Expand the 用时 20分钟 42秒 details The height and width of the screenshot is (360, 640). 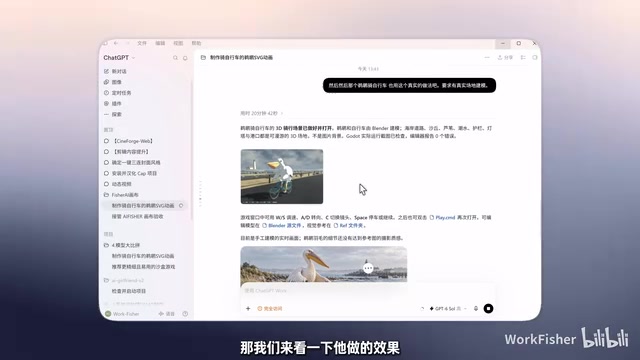[x=261, y=113]
